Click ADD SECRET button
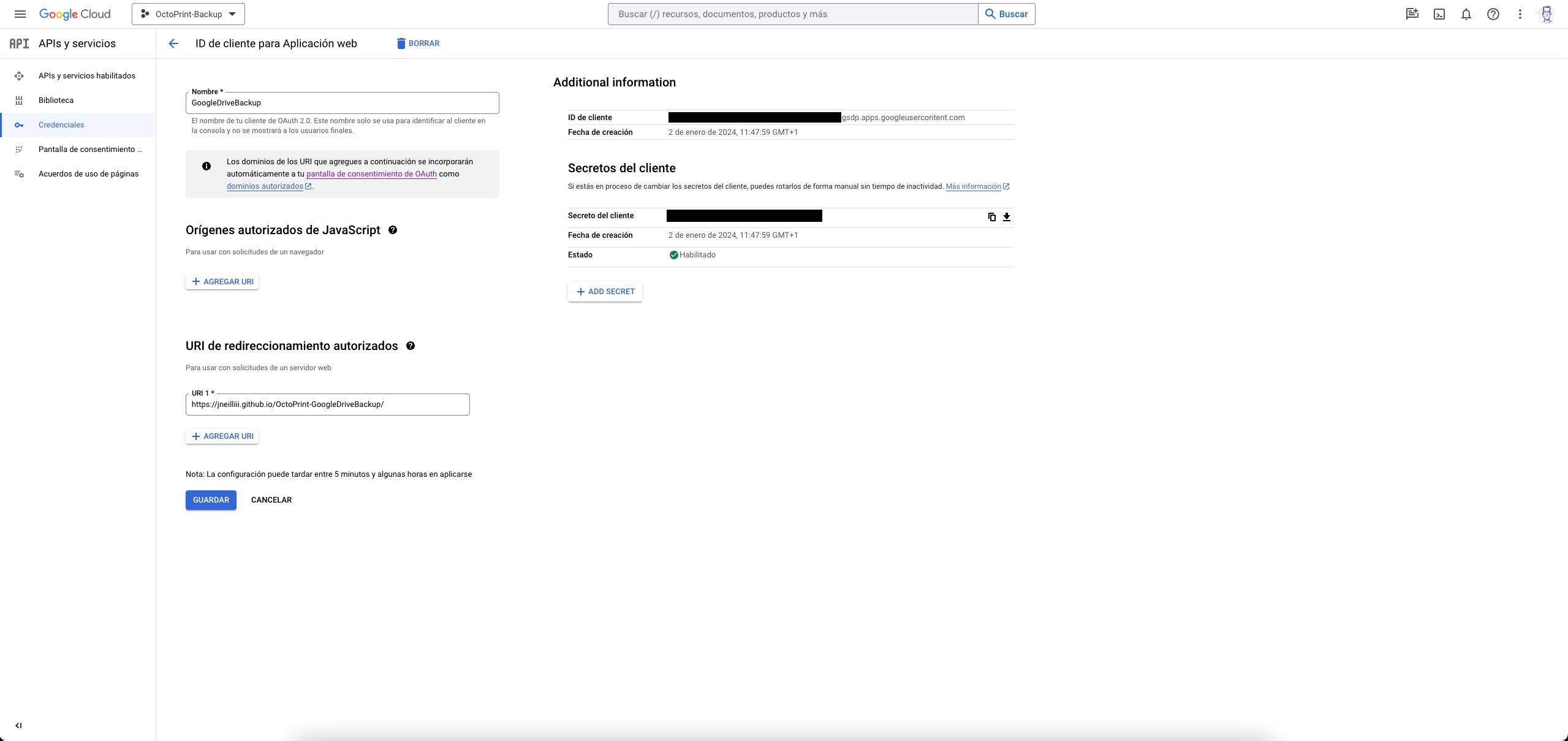This screenshot has width=1568, height=741. [x=605, y=292]
